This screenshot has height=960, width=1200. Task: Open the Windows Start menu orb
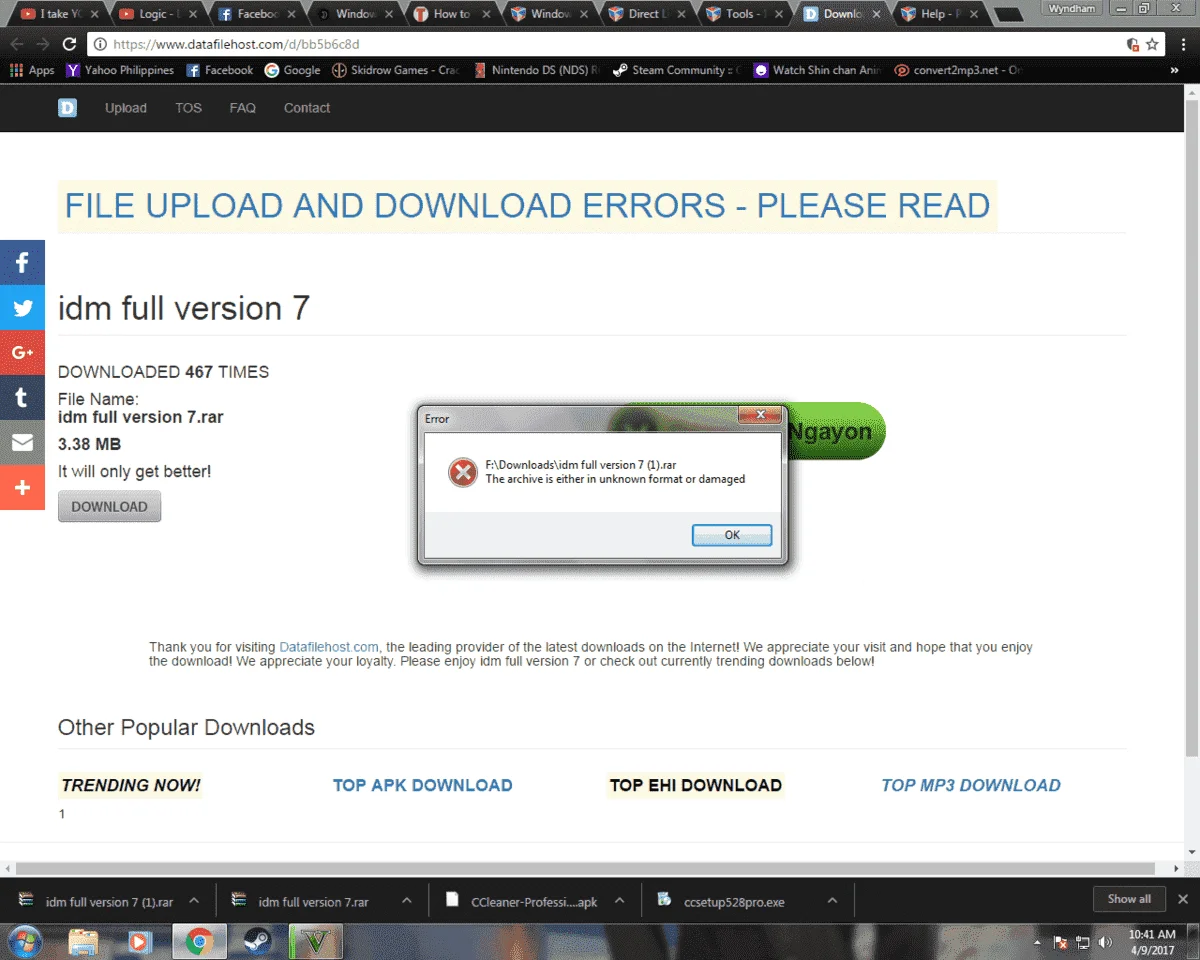click(x=24, y=941)
